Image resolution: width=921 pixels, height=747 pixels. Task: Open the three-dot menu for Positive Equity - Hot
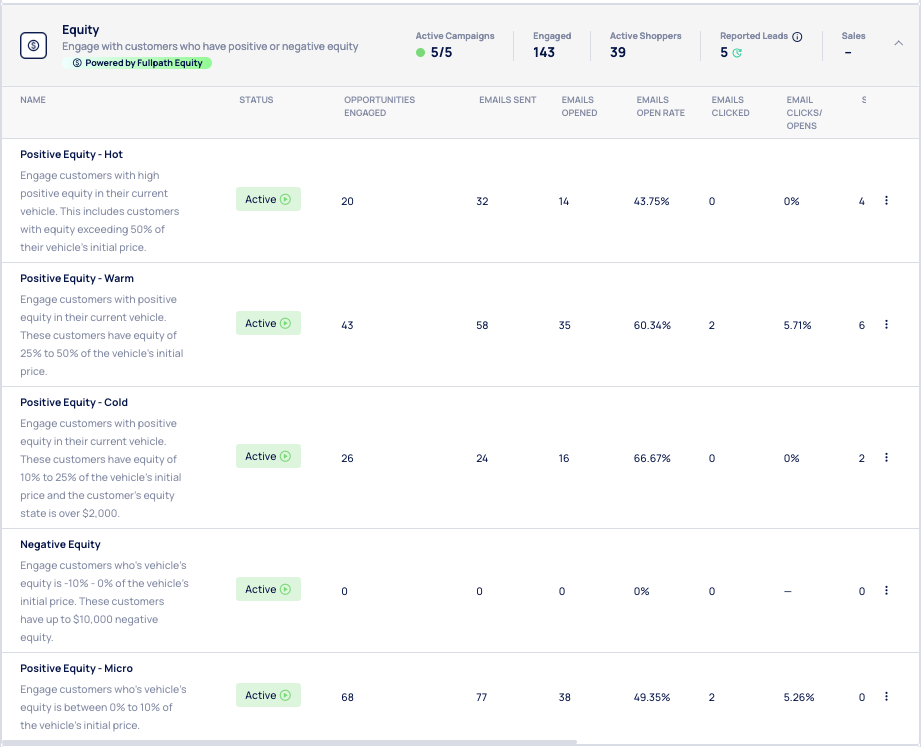pyautogui.click(x=886, y=201)
